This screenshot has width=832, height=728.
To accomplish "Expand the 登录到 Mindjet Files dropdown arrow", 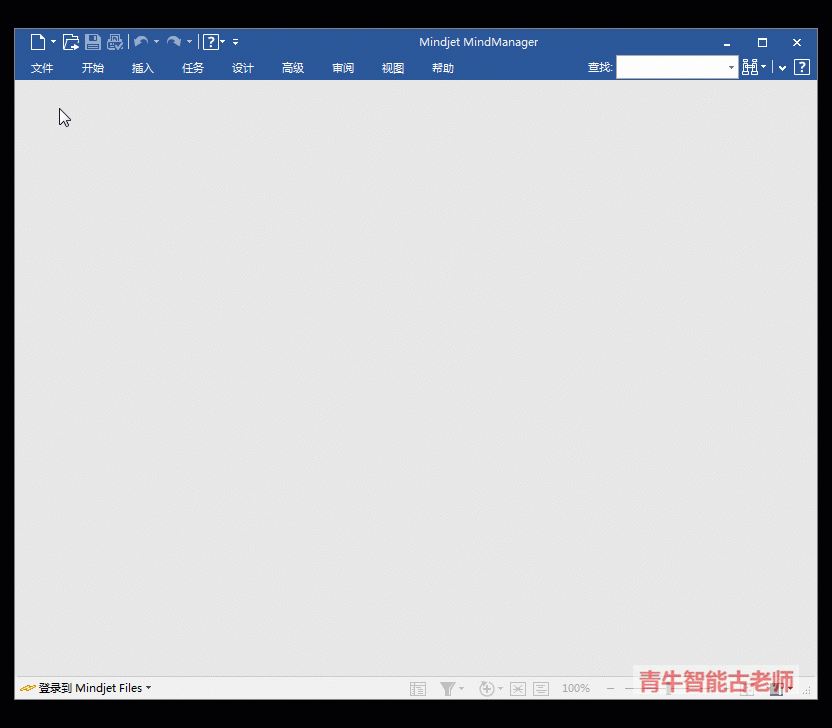I will coord(149,688).
